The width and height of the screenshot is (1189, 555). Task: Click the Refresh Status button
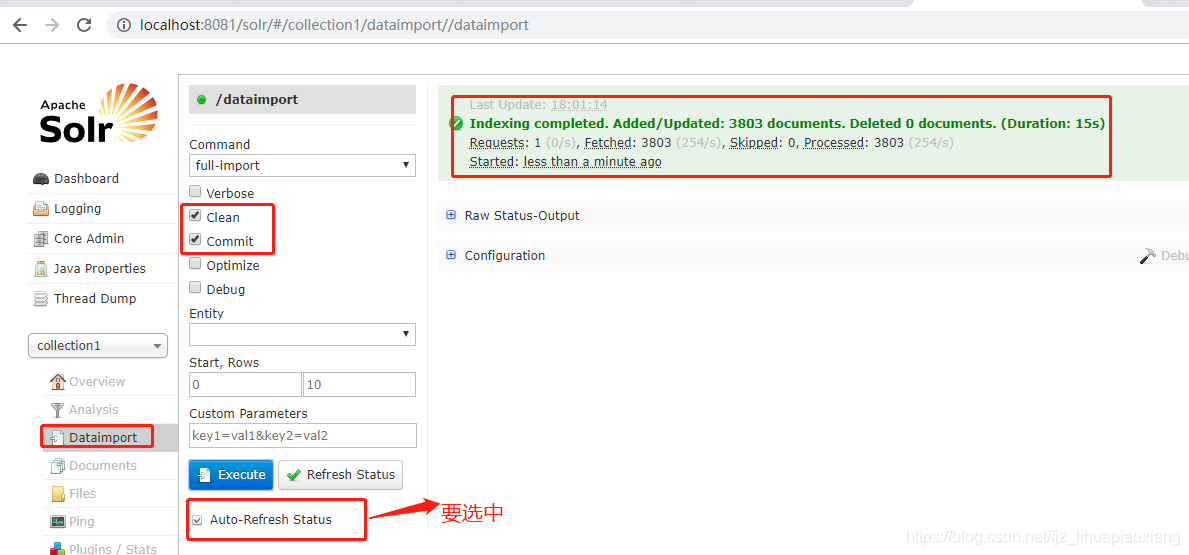tap(340, 475)
